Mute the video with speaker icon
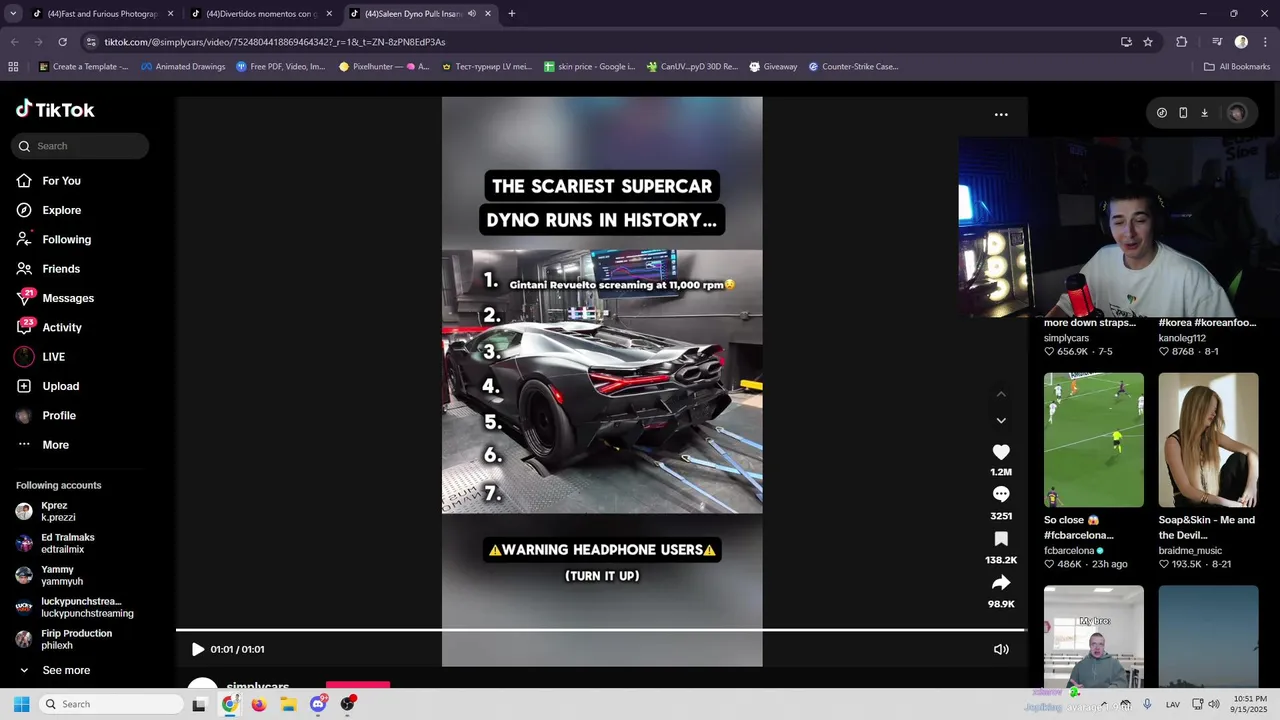 [x=1000, y=649]
